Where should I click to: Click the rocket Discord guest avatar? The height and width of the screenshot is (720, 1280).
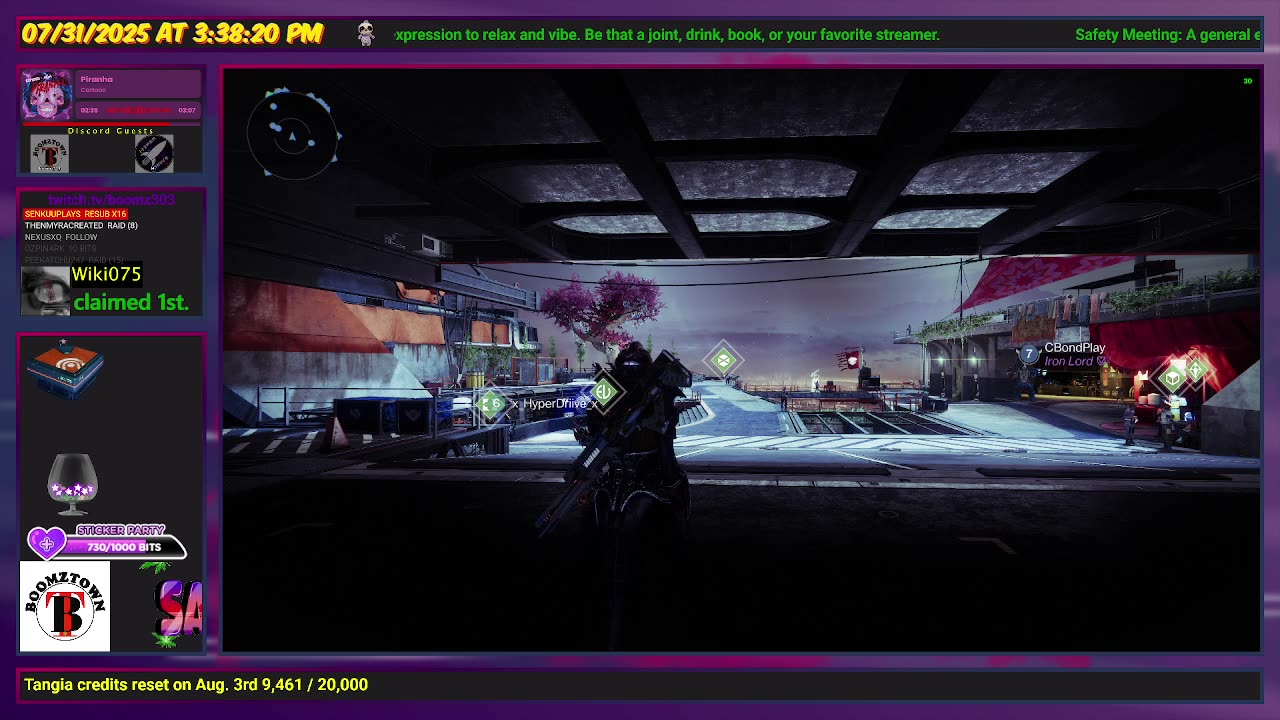(x=154, y=154)
